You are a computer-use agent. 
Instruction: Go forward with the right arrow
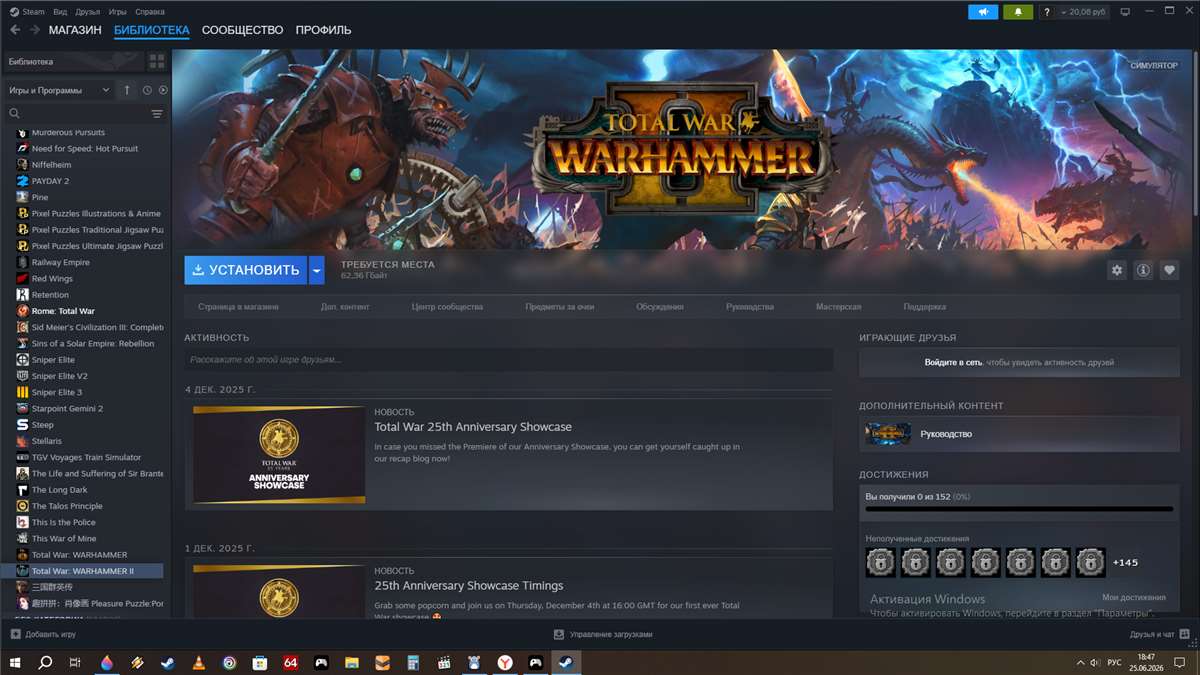(x=35, y=30)
